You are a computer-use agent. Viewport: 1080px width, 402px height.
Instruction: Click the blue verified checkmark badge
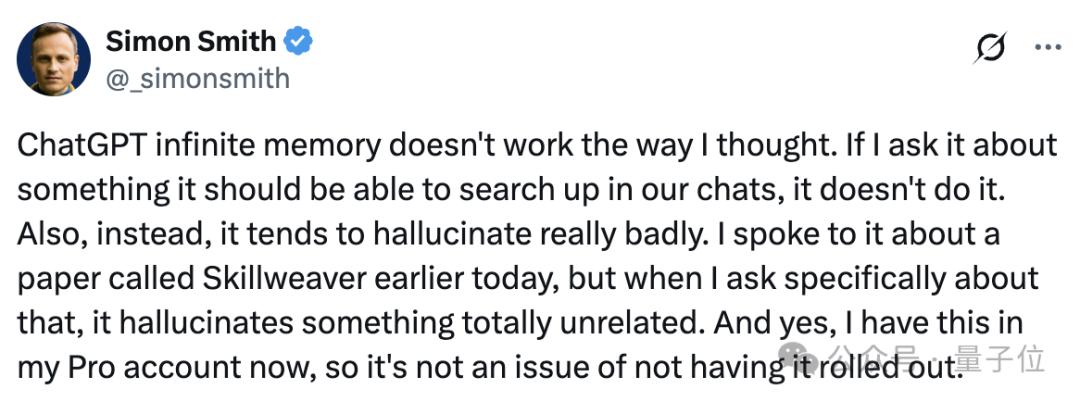298,41
